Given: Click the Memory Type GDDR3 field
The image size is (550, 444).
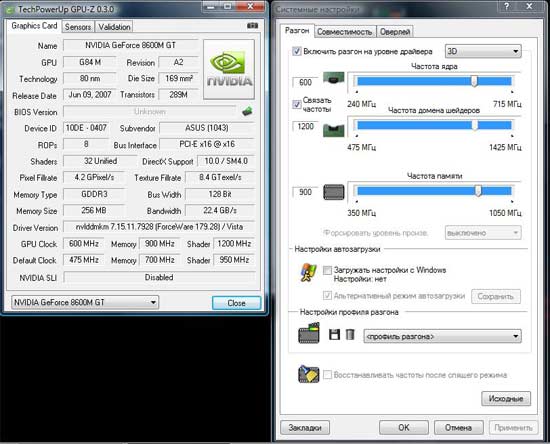Looking at the screenshot, I should (94, 194).
